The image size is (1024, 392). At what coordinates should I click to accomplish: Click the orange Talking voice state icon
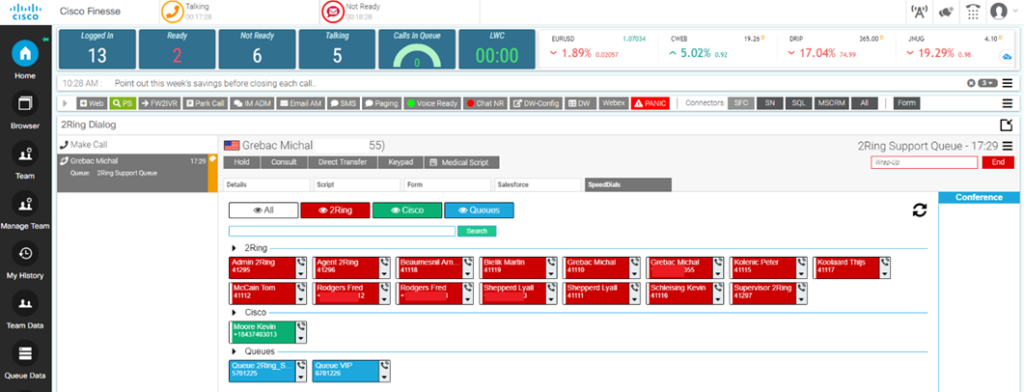coord(173,12)
